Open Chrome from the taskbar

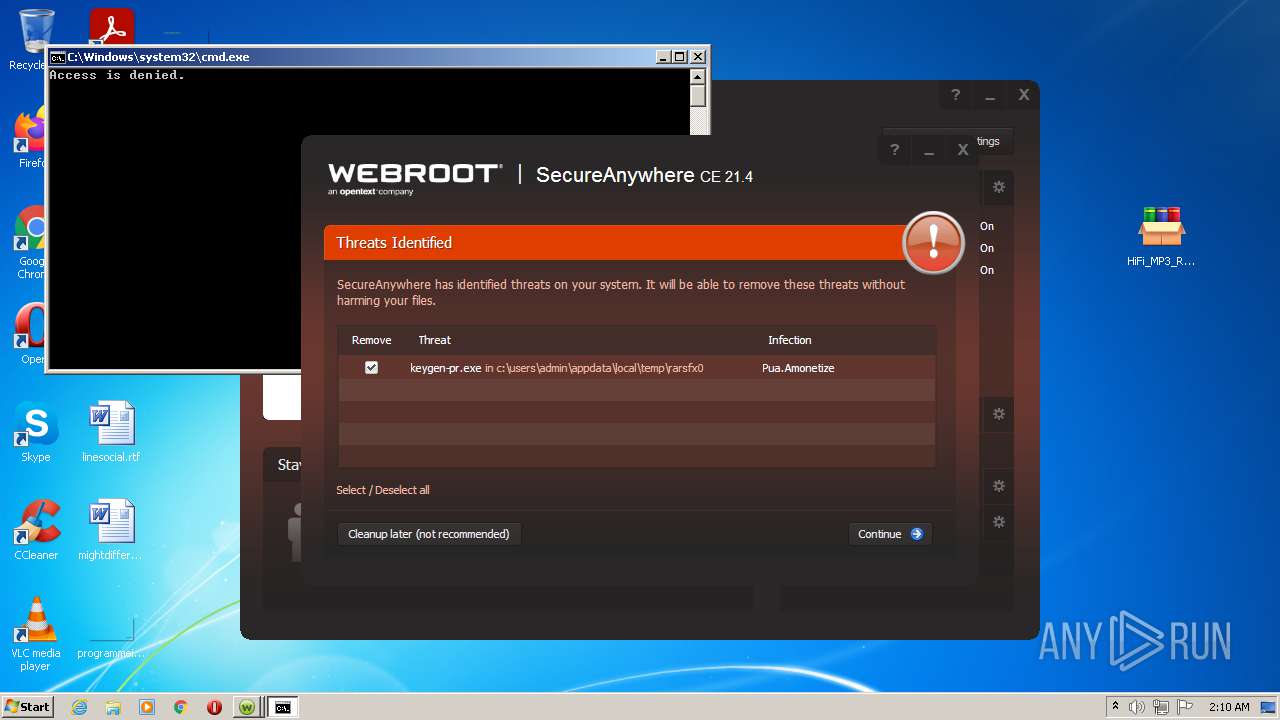click(181, 707)
